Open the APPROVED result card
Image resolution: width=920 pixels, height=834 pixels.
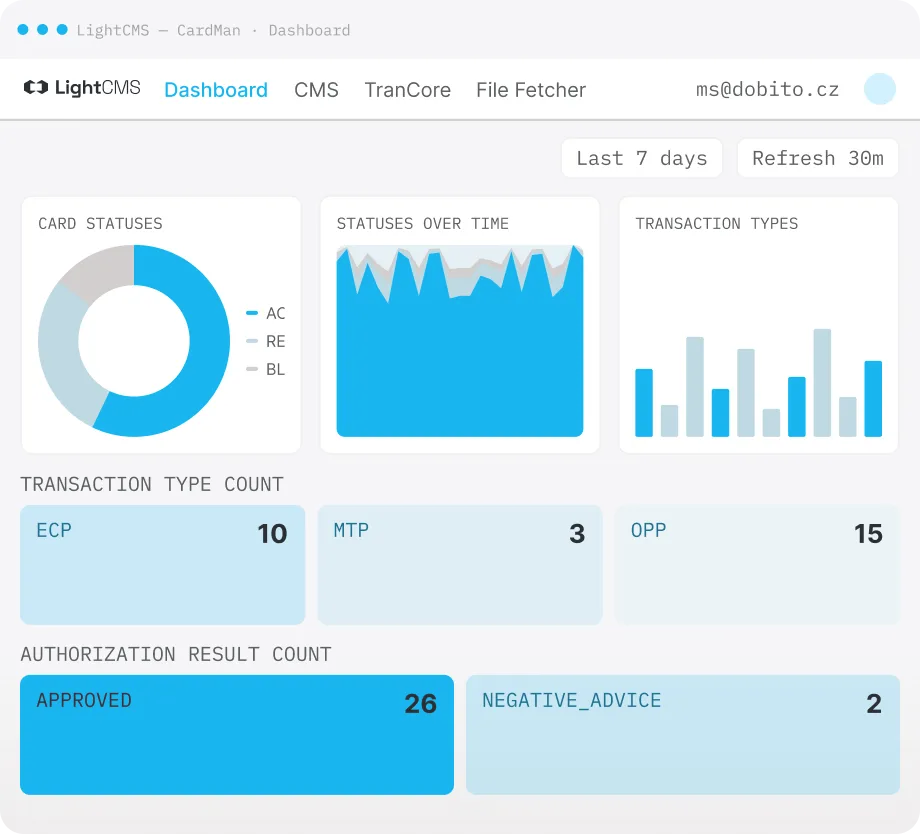237,735
